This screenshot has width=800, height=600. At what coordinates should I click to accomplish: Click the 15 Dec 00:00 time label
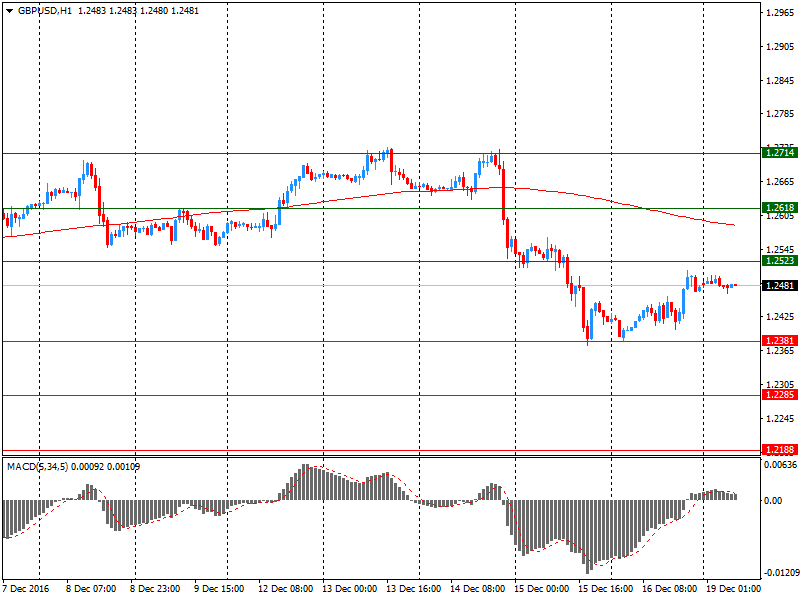pos(542,589)
